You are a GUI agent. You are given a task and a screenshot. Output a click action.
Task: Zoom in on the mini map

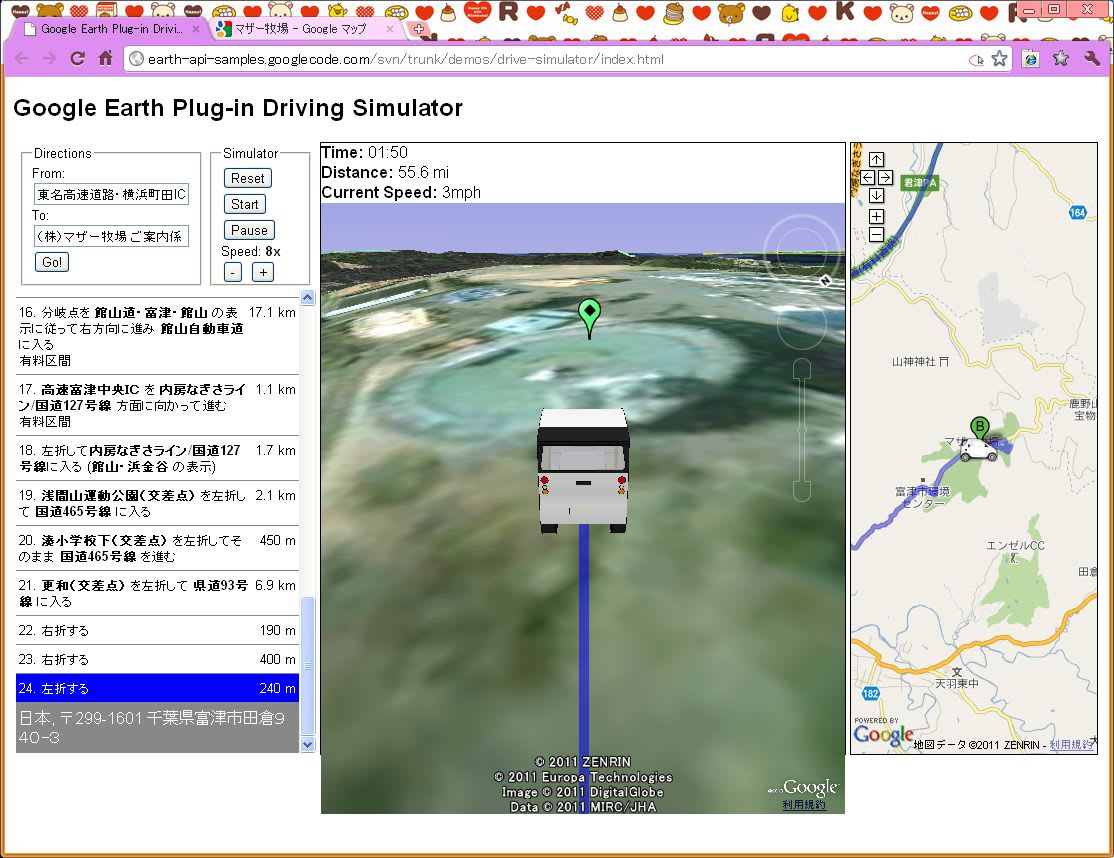pyautogui.click(x=876, y=217)
